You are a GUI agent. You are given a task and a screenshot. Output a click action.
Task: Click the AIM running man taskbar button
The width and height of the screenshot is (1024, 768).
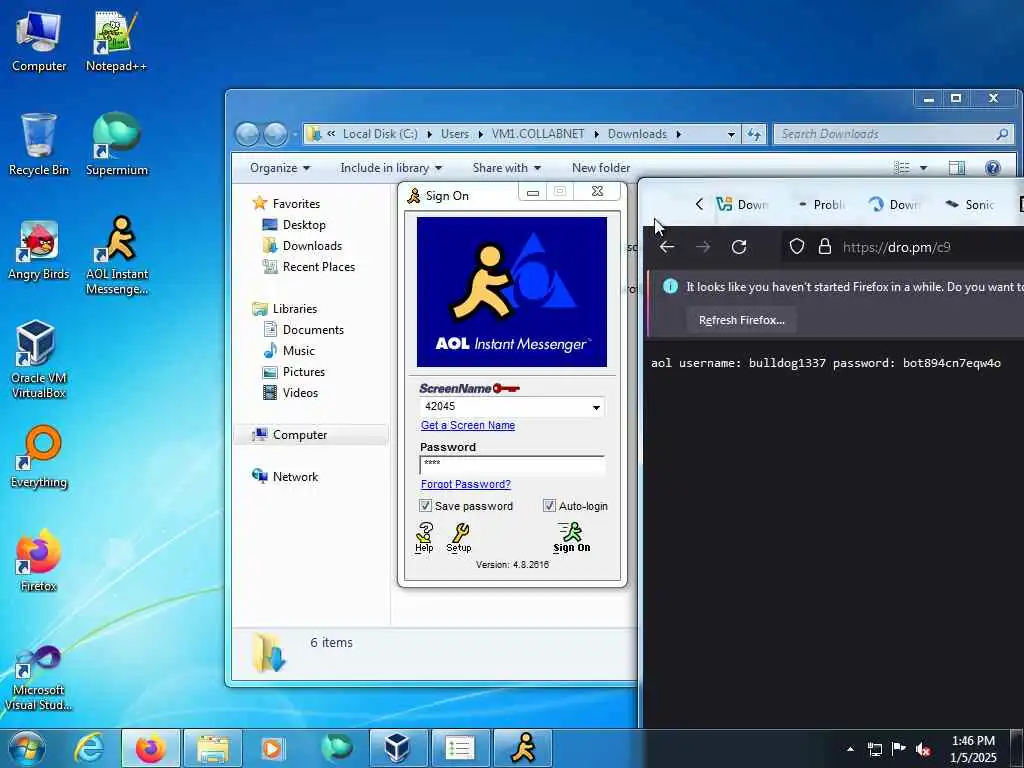click(x=523, y=748)
